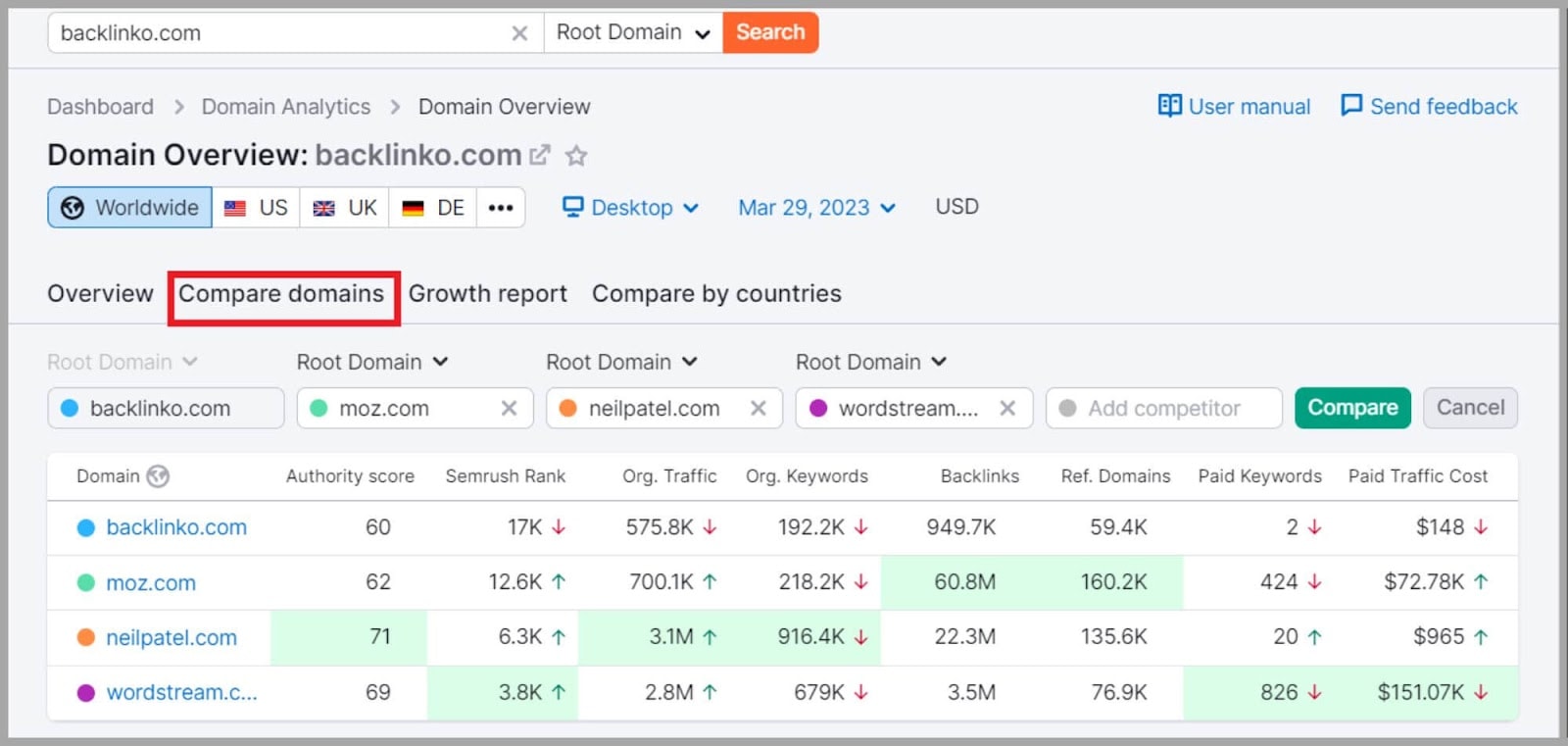
Task: Click the orange Search button
Action: tap(770, 32)
